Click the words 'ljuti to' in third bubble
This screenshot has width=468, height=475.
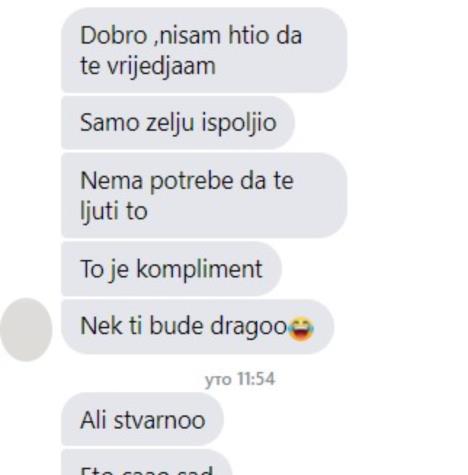[114, 211]
